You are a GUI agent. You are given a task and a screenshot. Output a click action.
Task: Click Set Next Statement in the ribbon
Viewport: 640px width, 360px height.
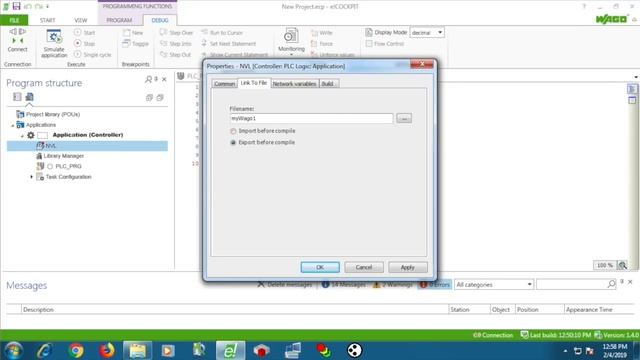point(229,43)
